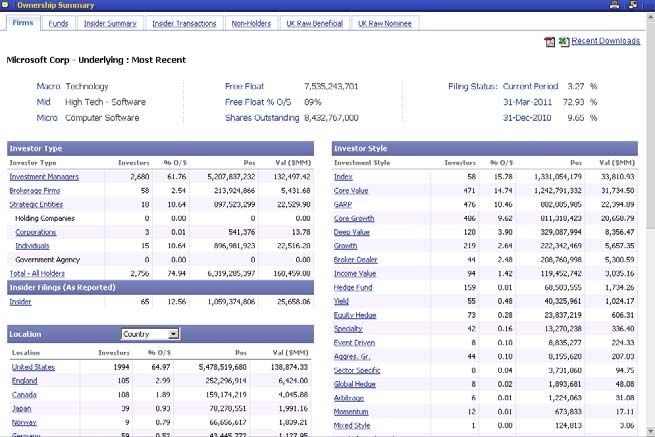
Task: Click the Brokerage Firms link
Action: pos(35,191)
